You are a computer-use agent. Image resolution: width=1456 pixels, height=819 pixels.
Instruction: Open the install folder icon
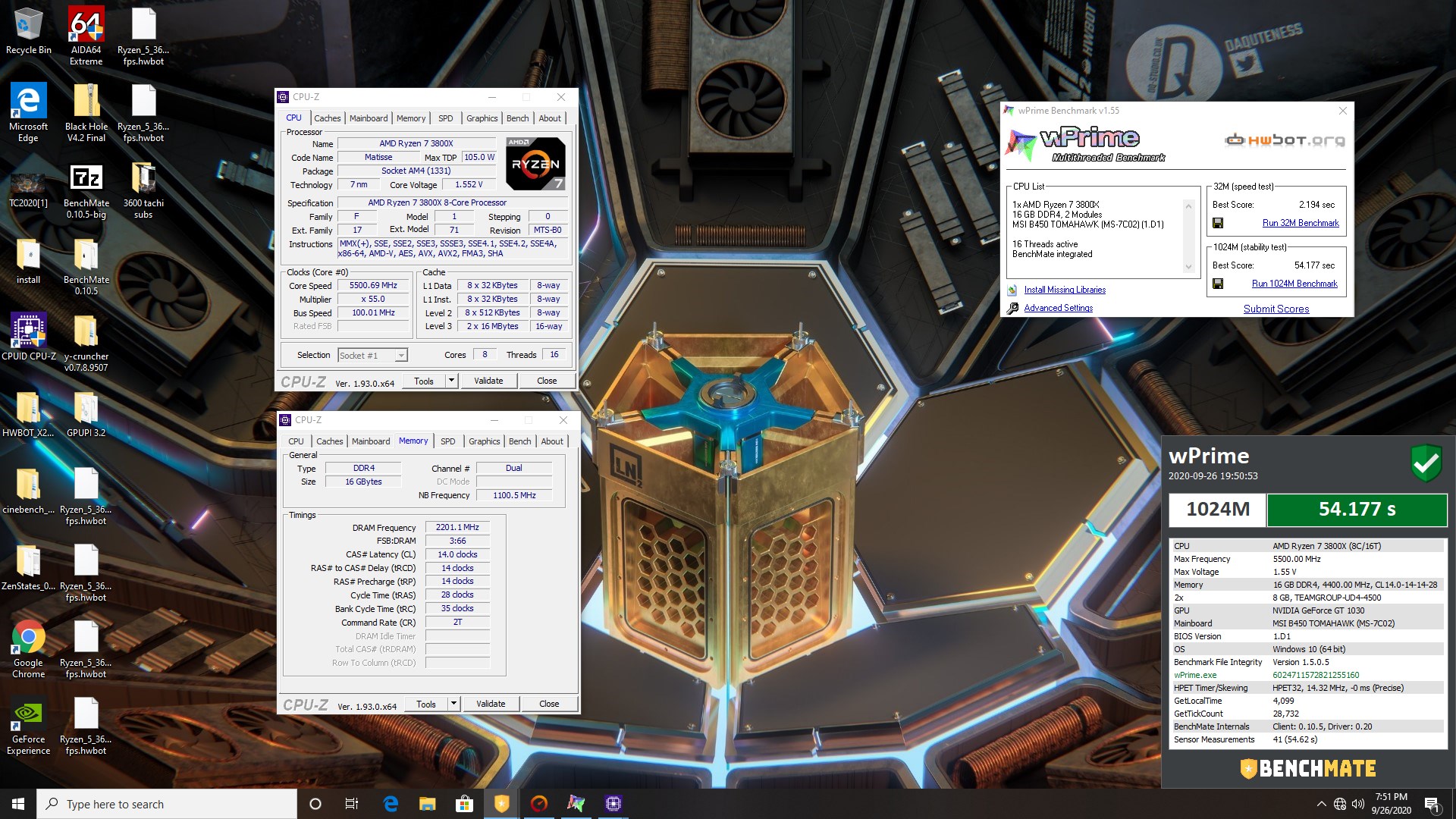tap(28, 262)
